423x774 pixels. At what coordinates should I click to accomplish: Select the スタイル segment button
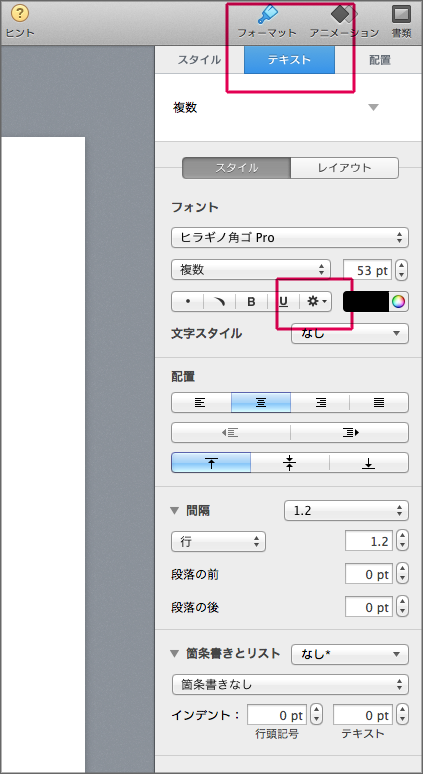tap(236, 168)
